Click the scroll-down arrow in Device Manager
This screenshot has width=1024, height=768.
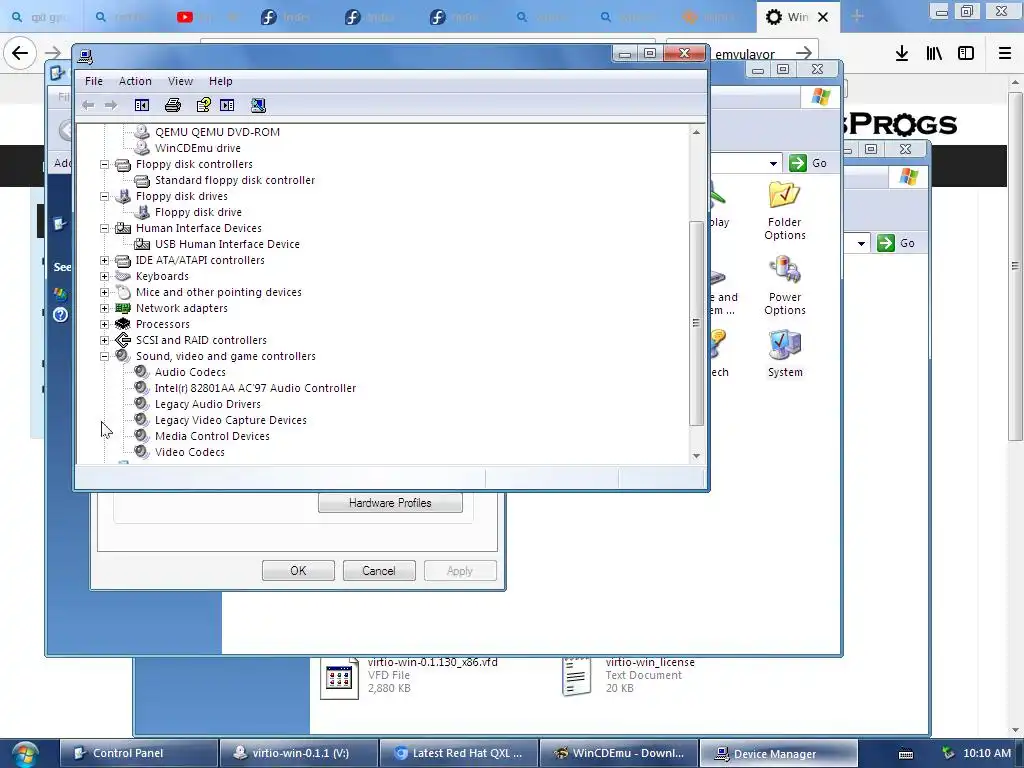pos(696,456)
